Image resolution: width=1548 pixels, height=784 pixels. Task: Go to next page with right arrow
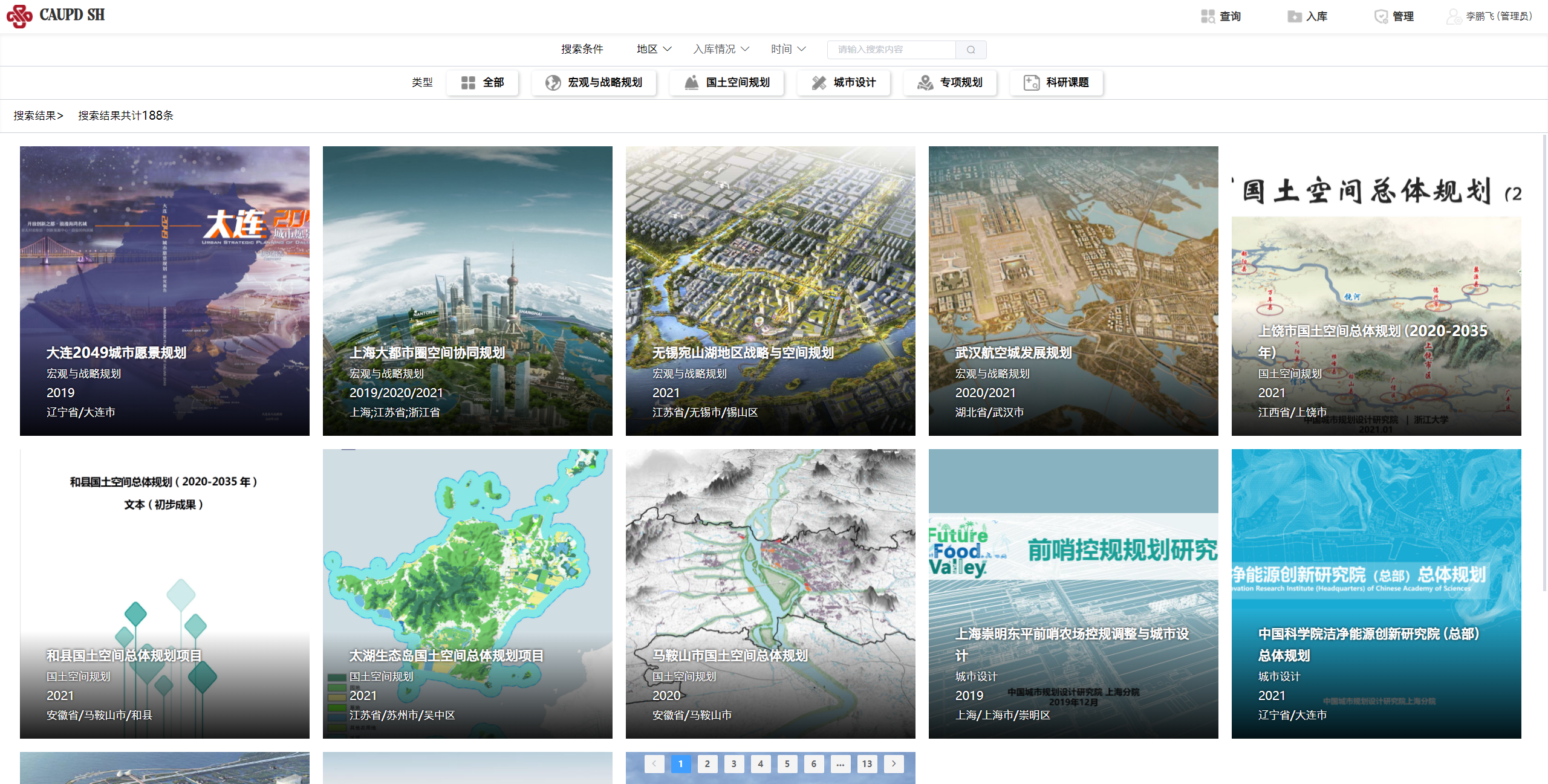(x=894, y=763)
